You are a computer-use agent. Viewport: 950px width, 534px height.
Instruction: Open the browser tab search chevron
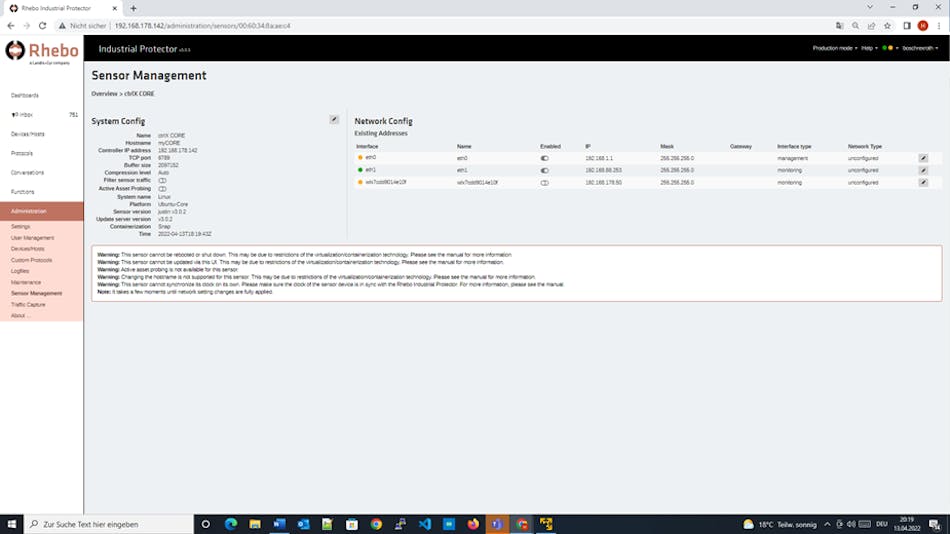[869, 7]
